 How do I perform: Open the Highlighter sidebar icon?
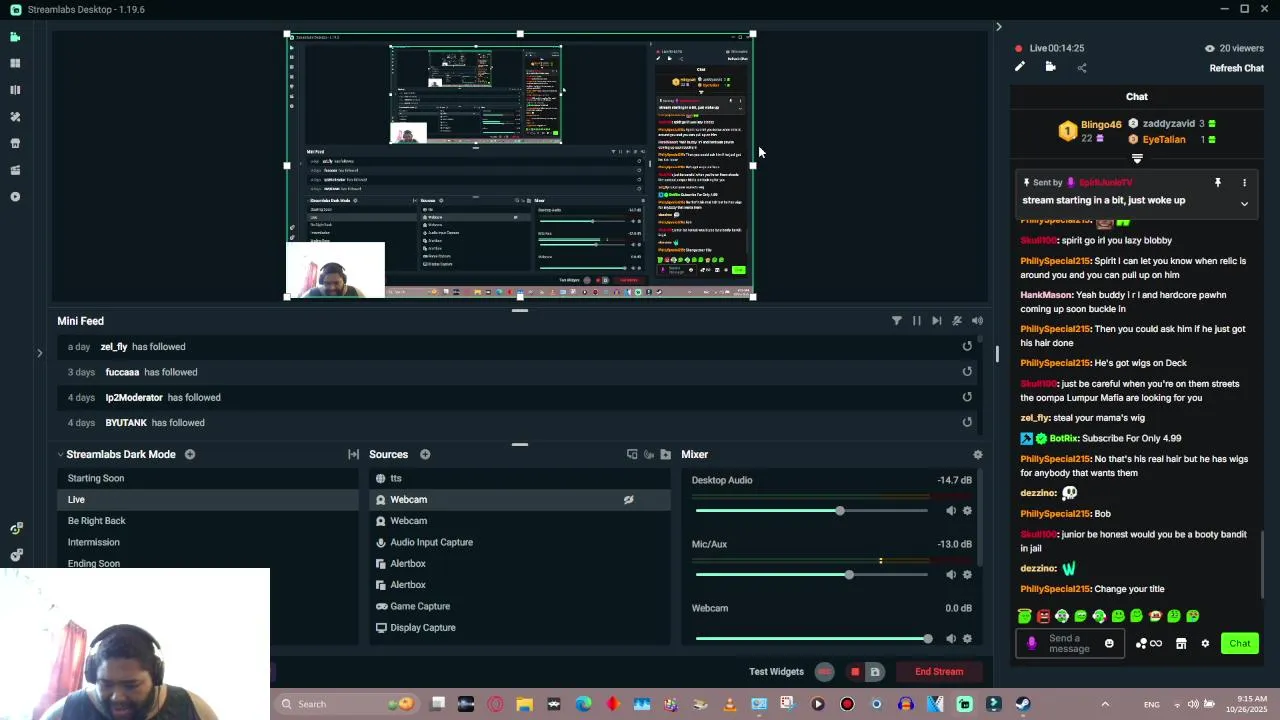pyautogui.click(x=15, y=170)
